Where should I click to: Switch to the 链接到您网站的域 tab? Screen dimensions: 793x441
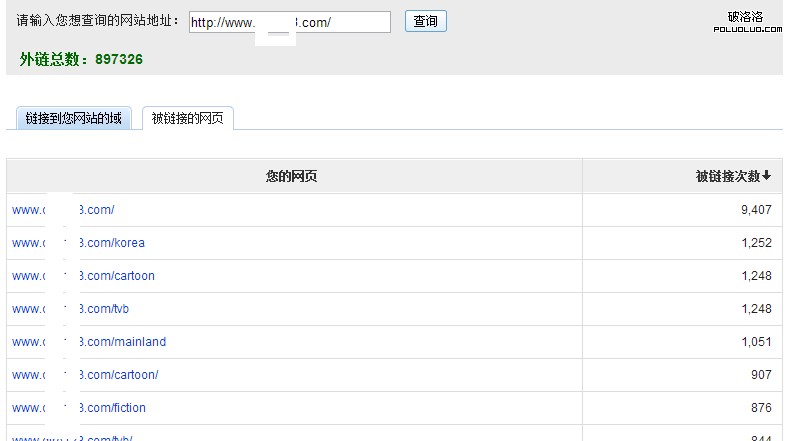coord(74,118)
